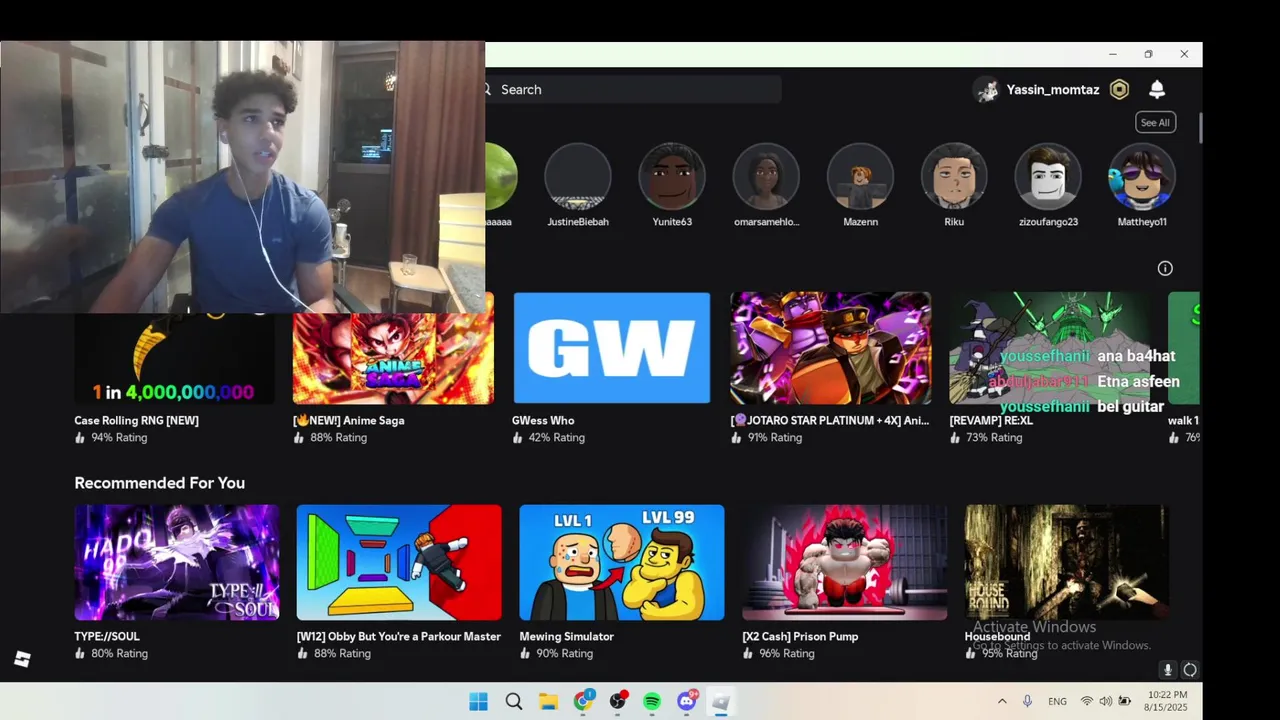The height and width of the screenshot is (720, 1280).
Task: Open the ENG language switcher
Action: click(x=1057, y=702)
